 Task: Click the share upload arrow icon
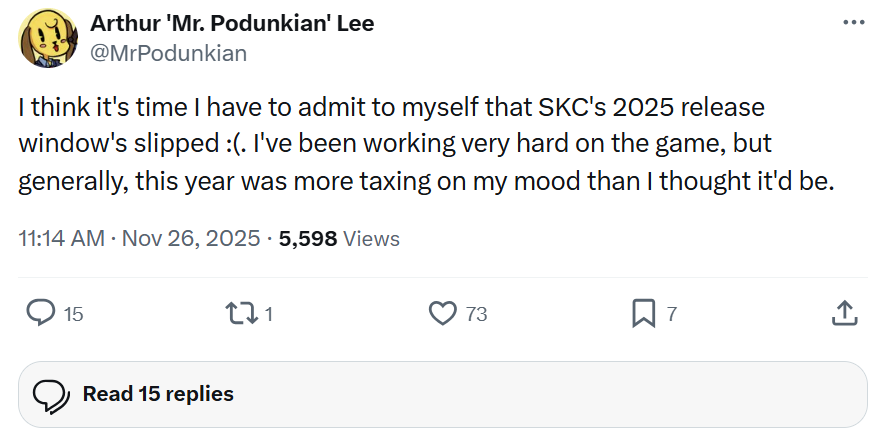click(x=844, y=313)
